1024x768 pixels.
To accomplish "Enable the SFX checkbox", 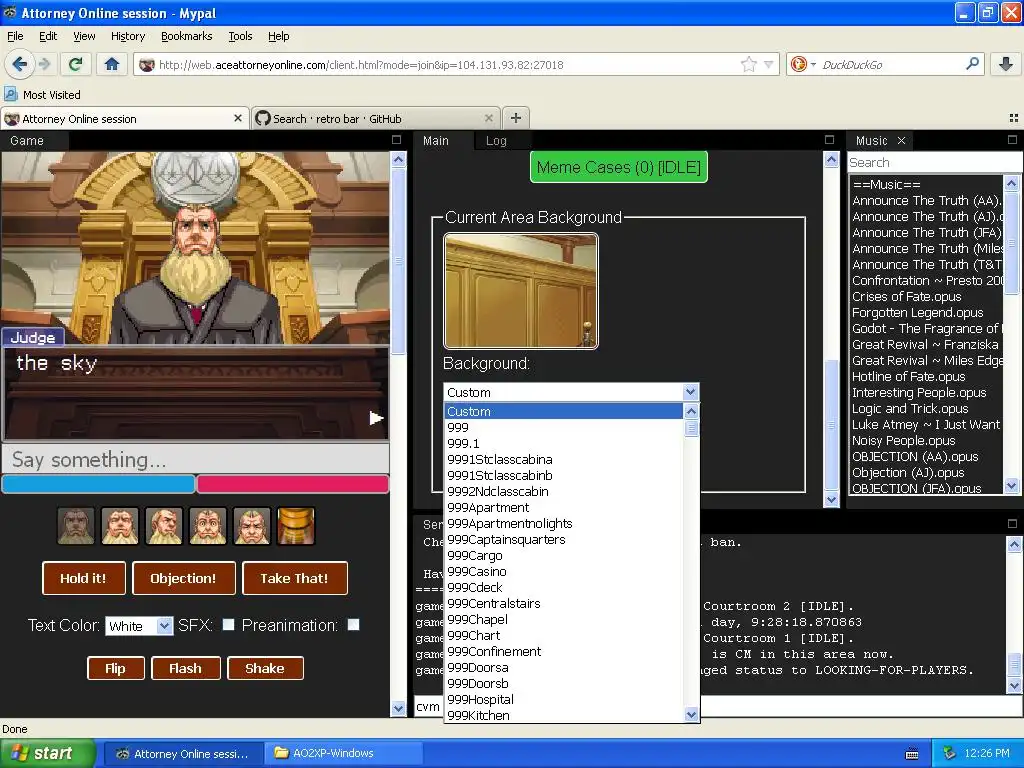I will pyautogui.click(x=229, y=624).
